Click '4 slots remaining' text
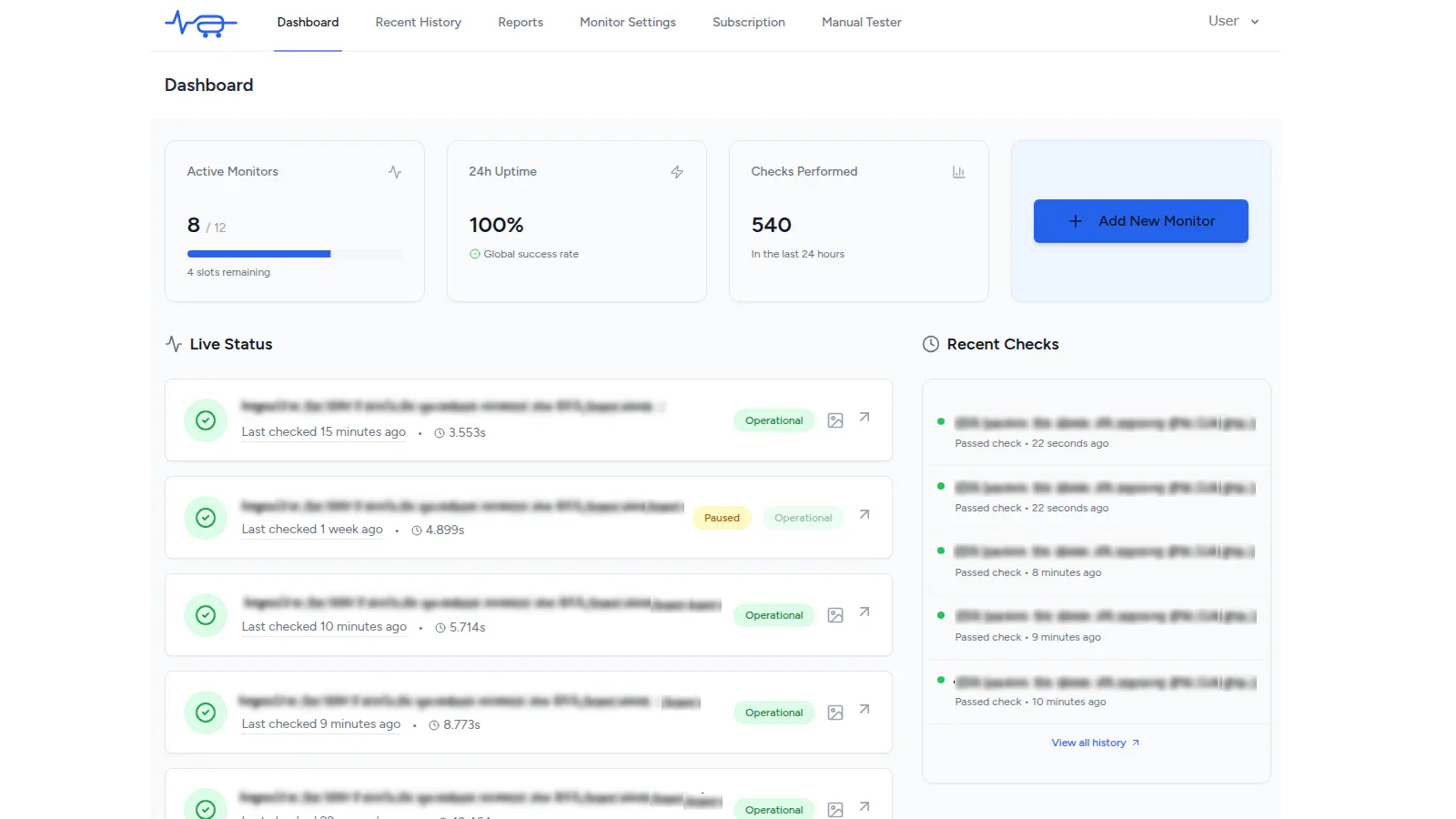This screenshot has width=1456, height=819. 228,272
